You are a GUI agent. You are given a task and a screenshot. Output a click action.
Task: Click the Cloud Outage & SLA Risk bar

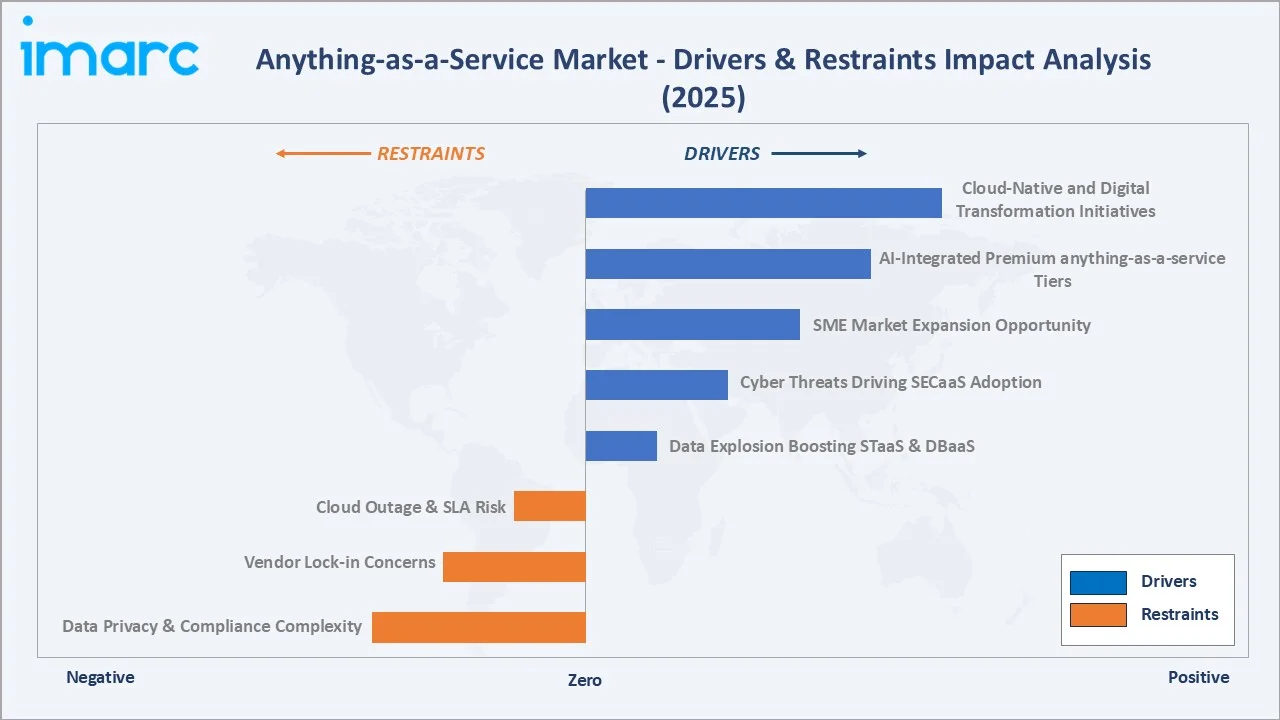[x=550, y=506]
